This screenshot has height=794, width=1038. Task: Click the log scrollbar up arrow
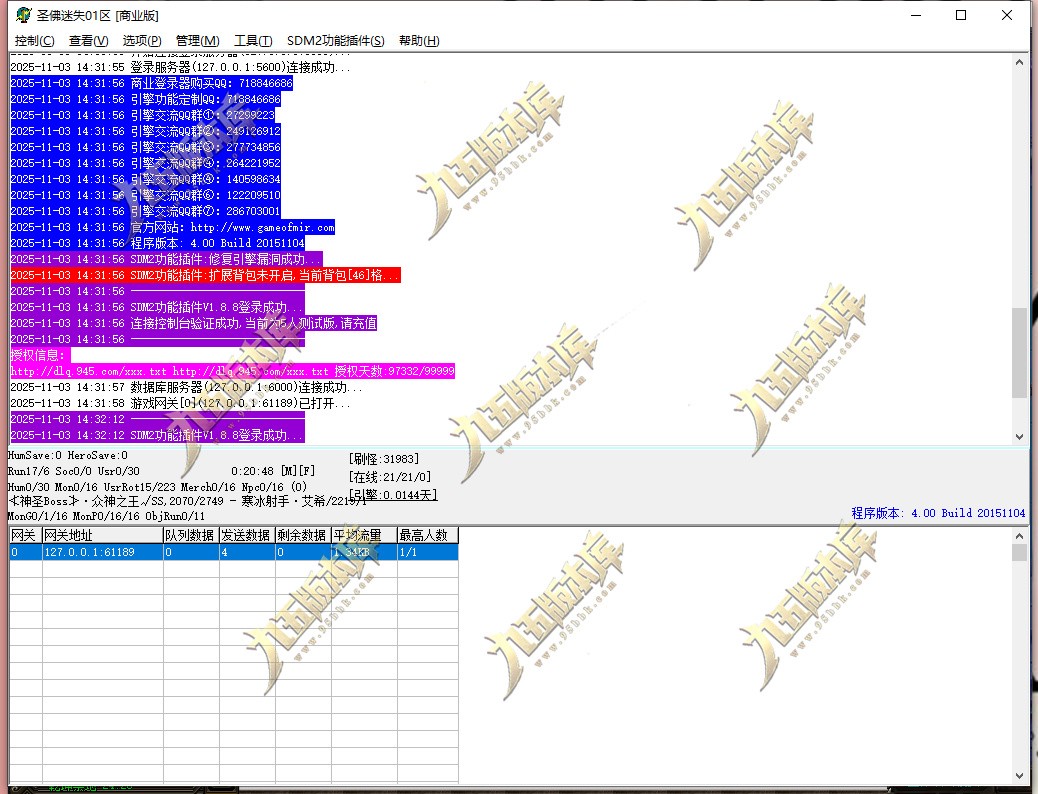1019,62
